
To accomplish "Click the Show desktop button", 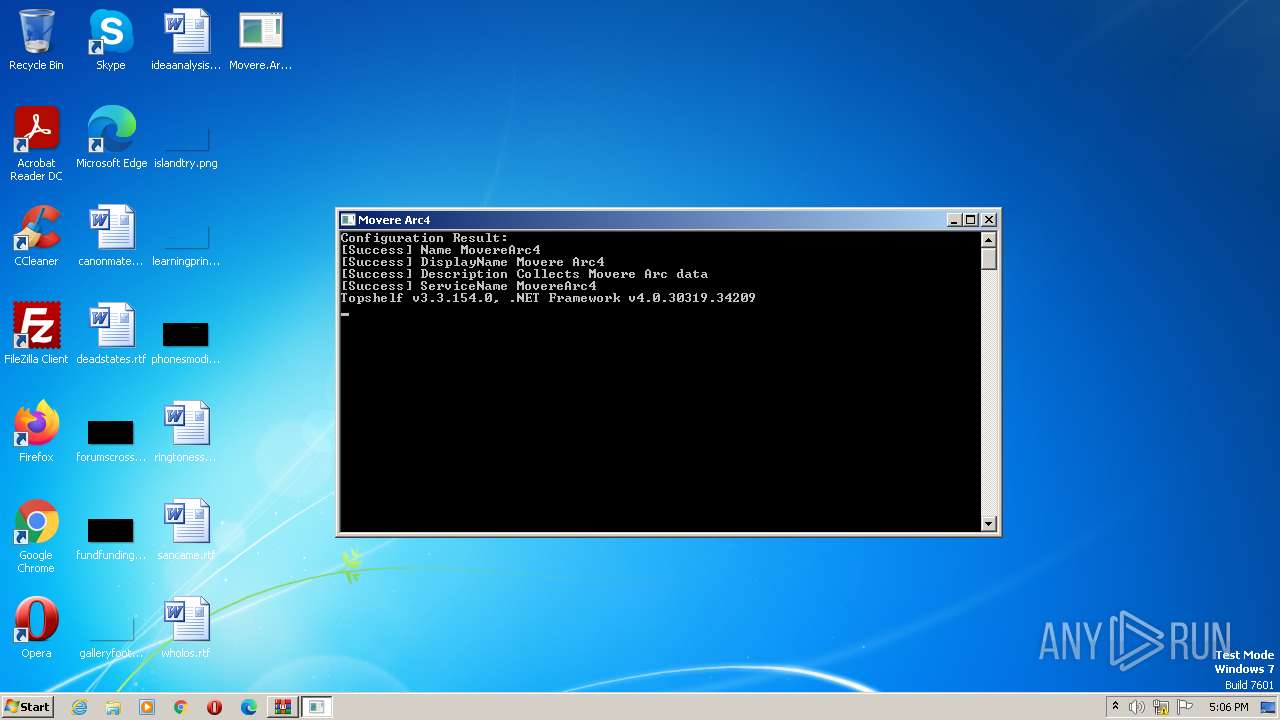I will [x=1270, y=707].
